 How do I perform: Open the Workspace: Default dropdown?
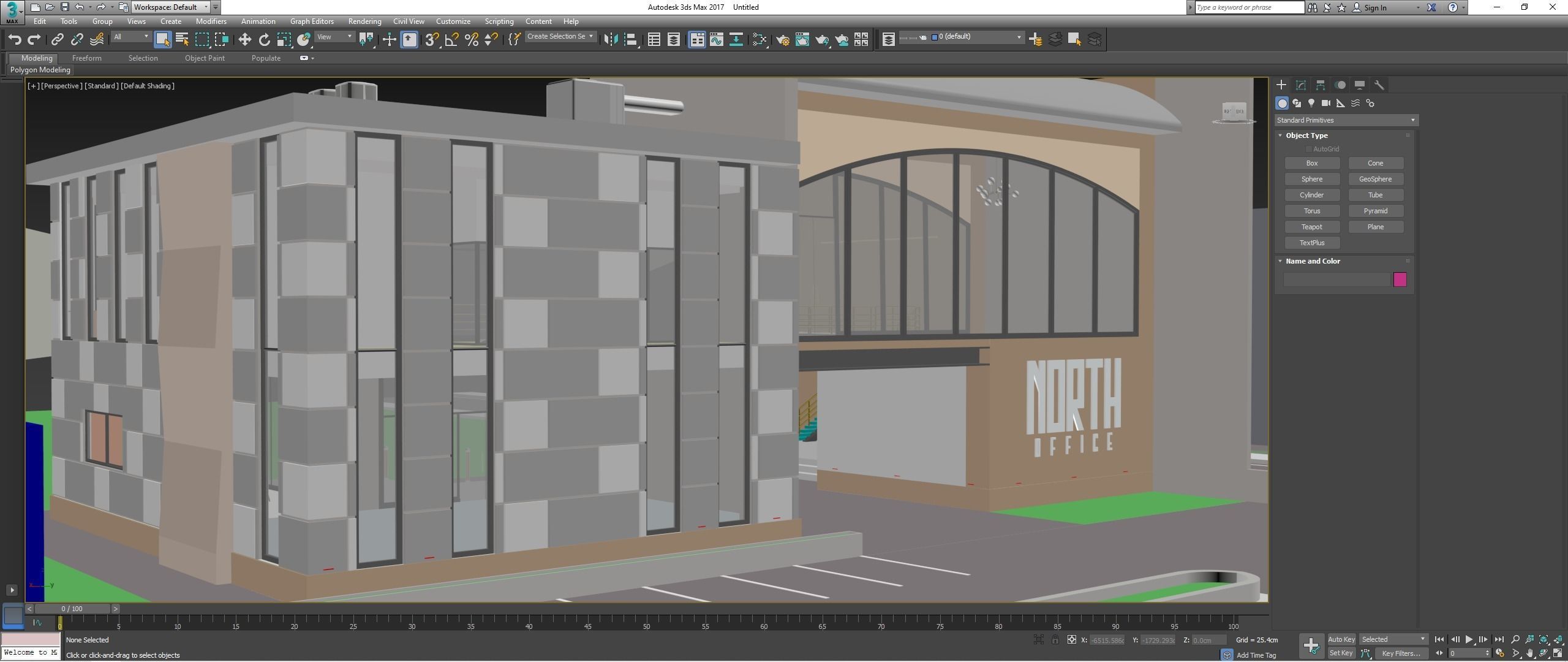171,7
